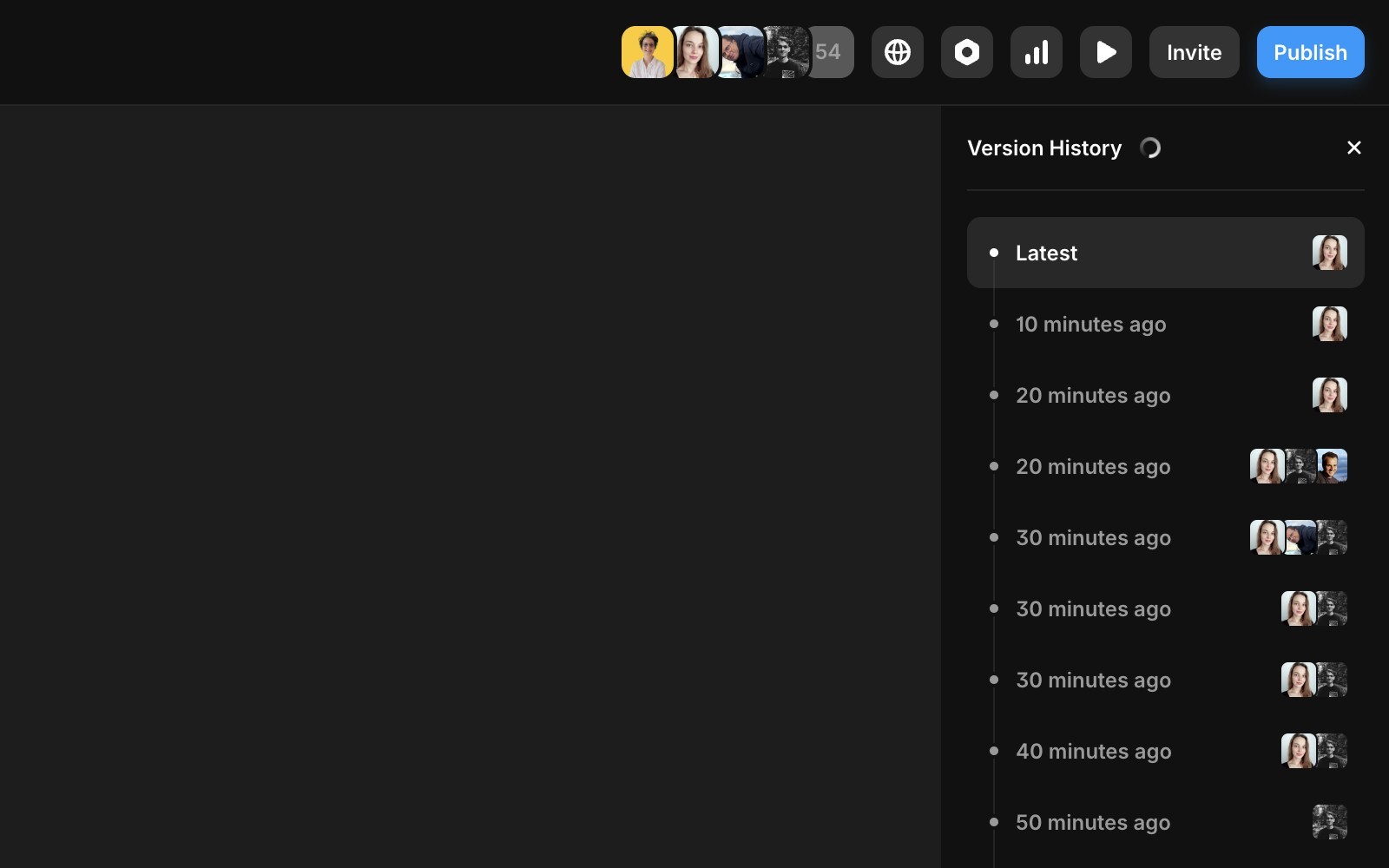Click the avatar on the 50 minutes ago row
1389x868 pixels.
pyautogui.click(x=1329, y=822)
